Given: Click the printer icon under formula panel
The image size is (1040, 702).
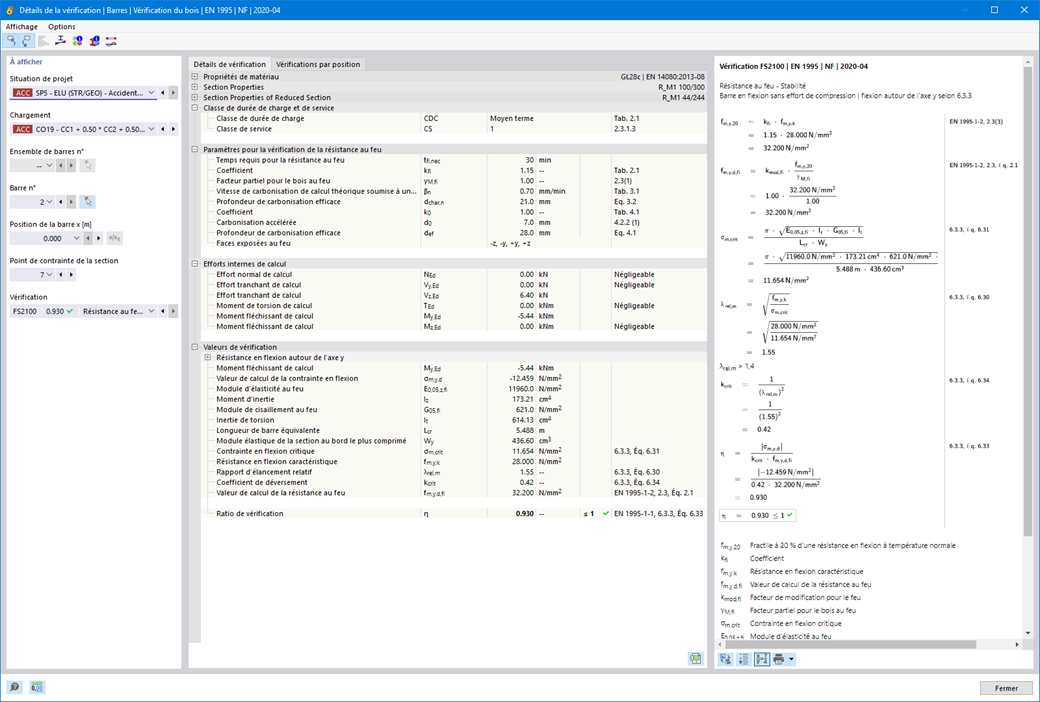Looking at the screenshot, I should click(x=779, y=660).
